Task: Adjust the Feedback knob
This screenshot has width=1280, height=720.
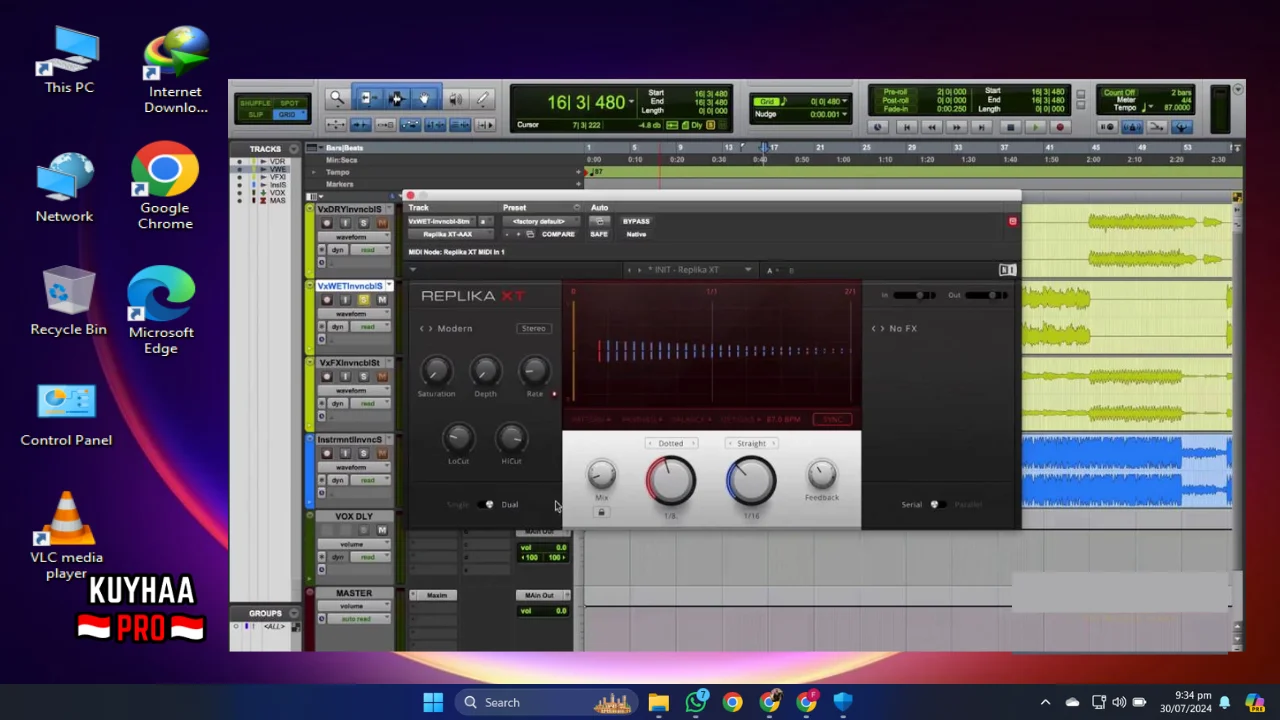Action: coord(822,473)
